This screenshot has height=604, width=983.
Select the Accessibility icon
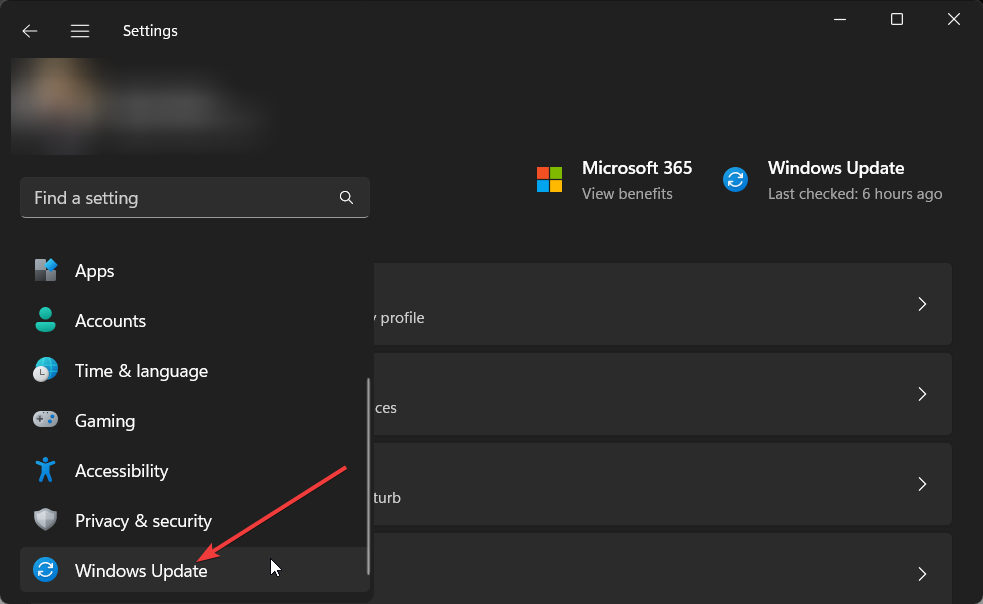point(46,470)
